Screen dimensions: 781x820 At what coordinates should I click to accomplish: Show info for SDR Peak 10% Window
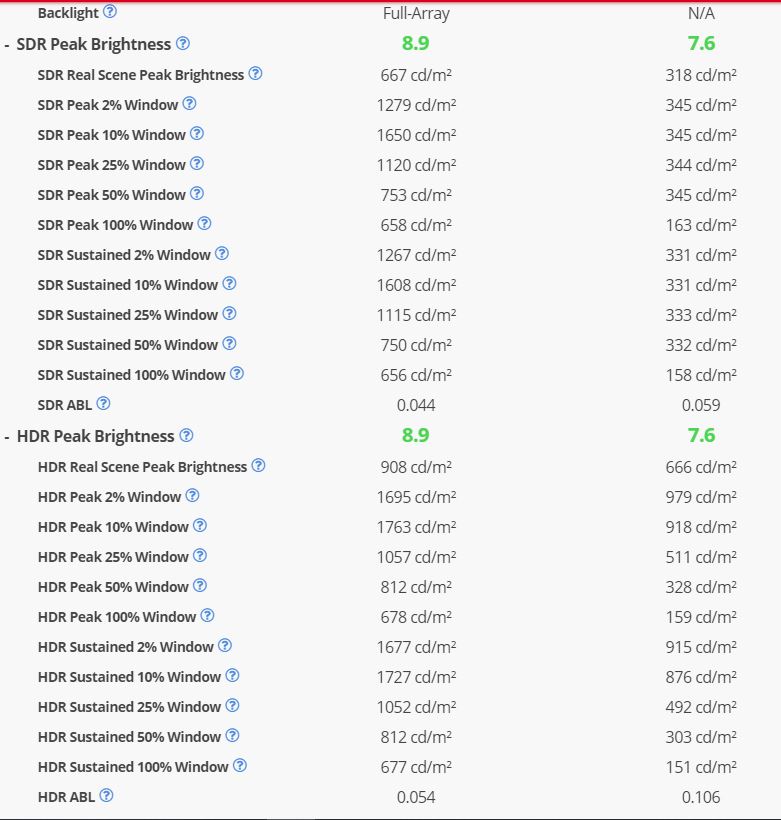[x=197, y=134]
